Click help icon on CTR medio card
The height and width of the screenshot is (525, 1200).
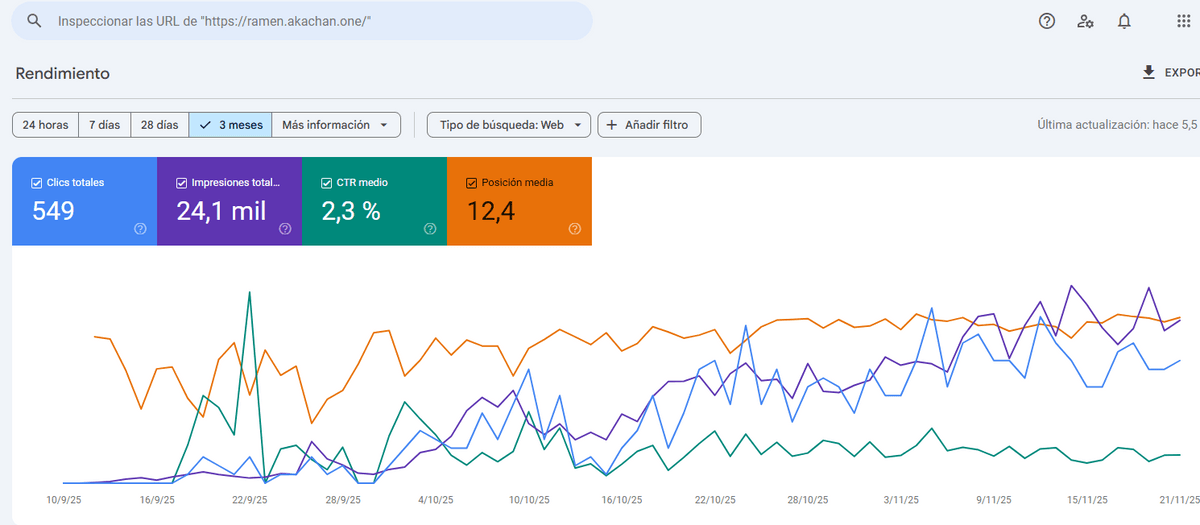[x=430, y=229]
